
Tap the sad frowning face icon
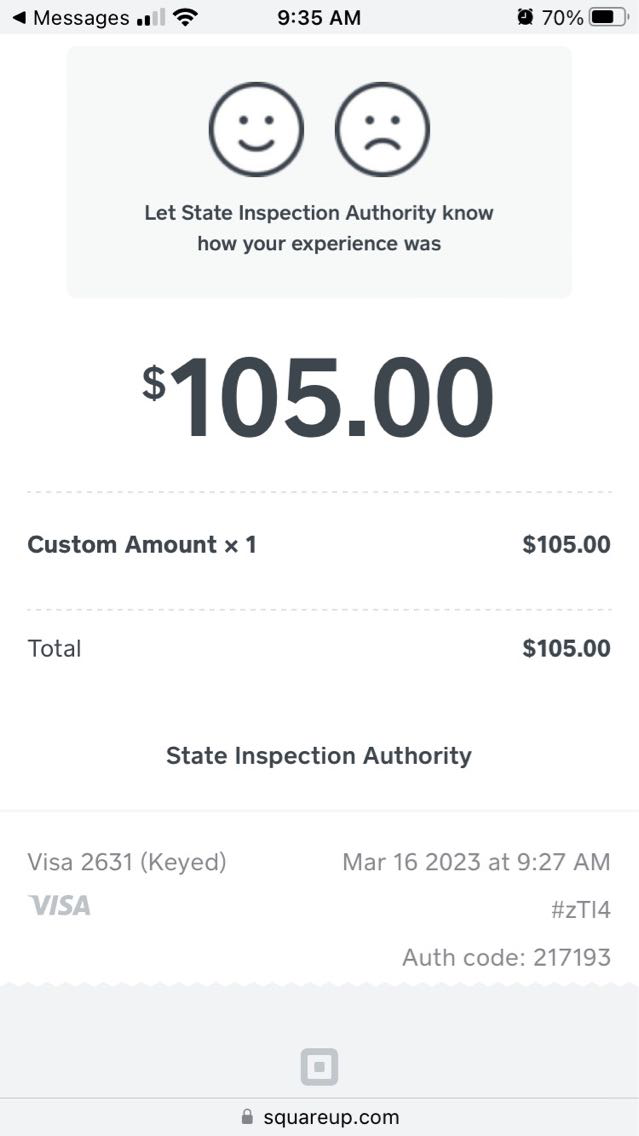382,130
